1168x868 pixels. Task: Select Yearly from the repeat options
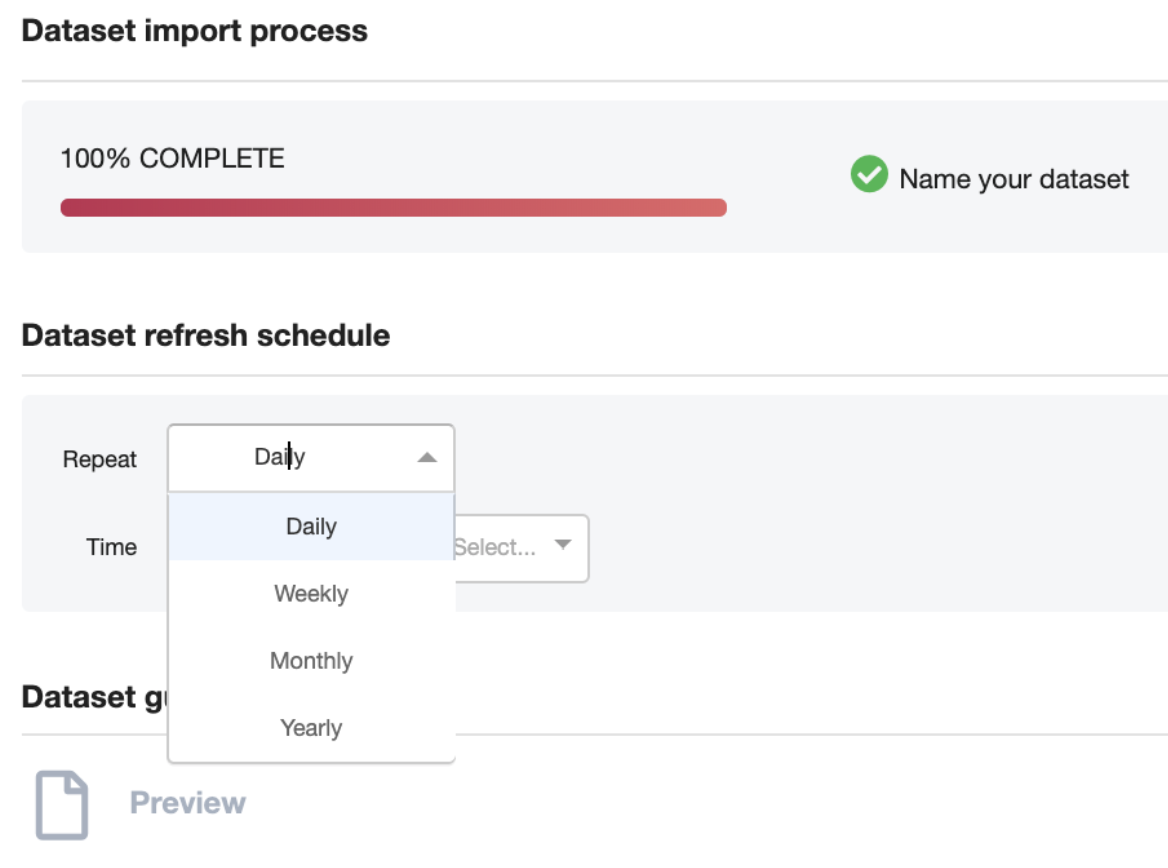point(311,728)
